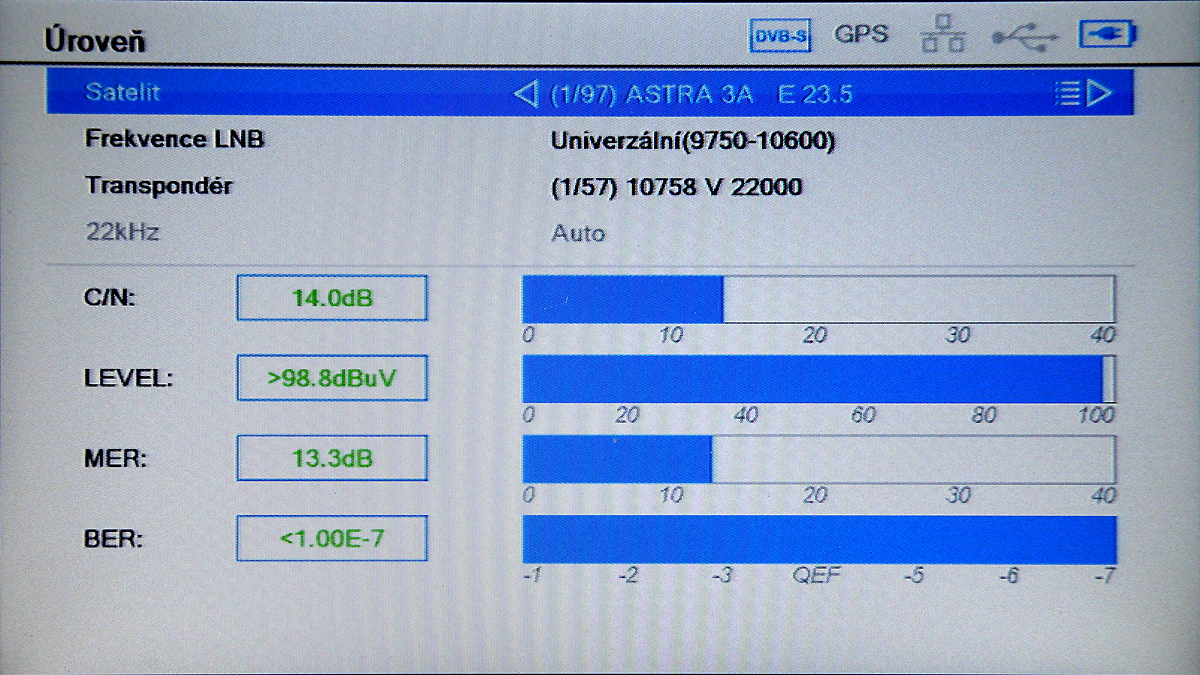
Task: Click the network connection status icon
Action: [942, 35]
